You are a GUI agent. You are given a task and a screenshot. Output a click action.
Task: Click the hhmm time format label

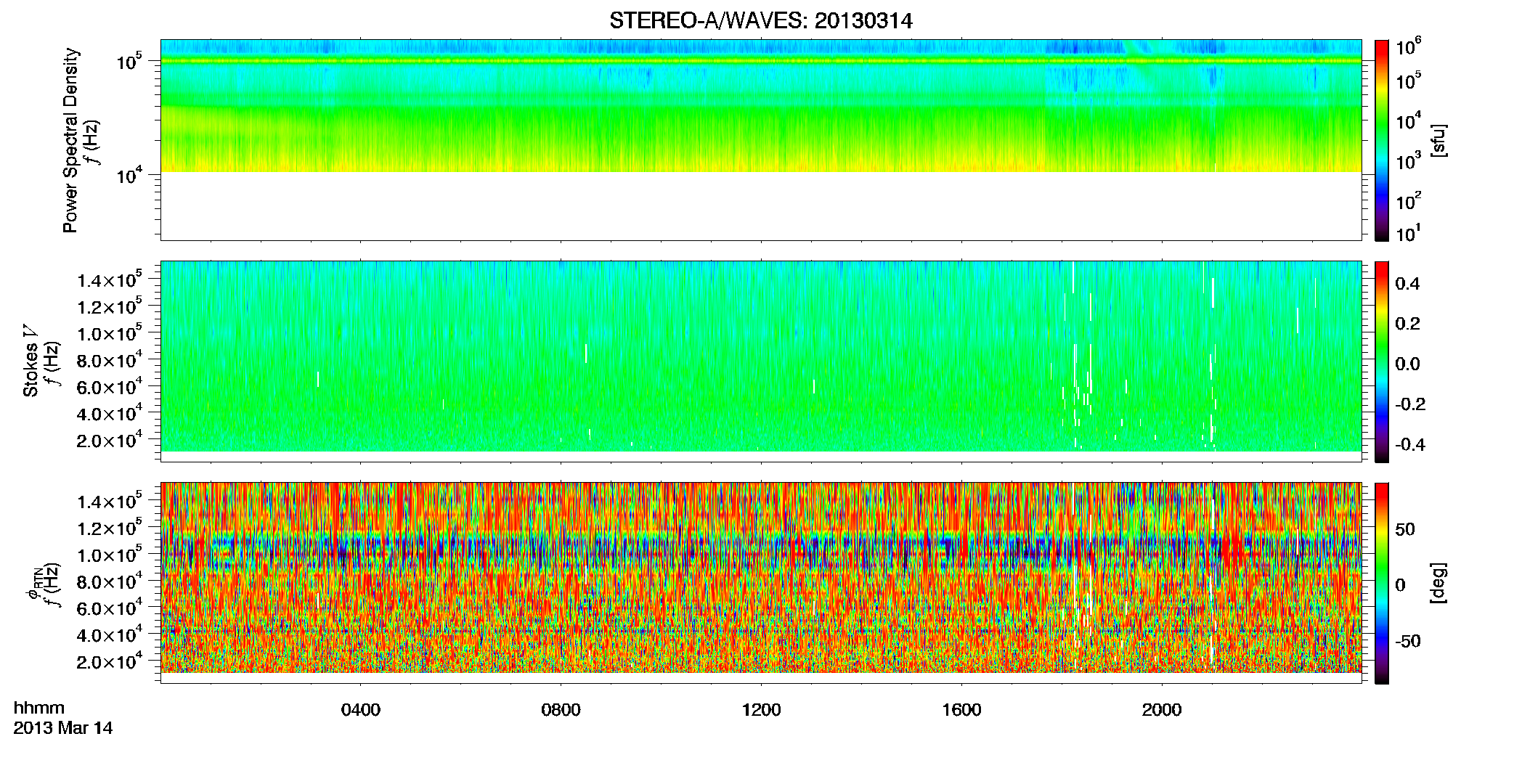tap(39, 708)
